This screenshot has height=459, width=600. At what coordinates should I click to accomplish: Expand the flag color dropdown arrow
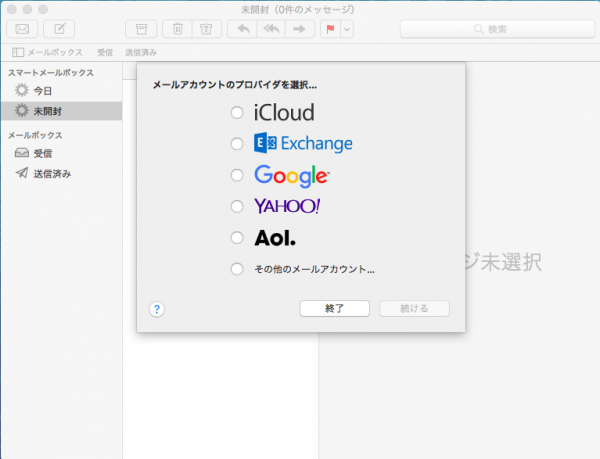(x=347, y=29)
